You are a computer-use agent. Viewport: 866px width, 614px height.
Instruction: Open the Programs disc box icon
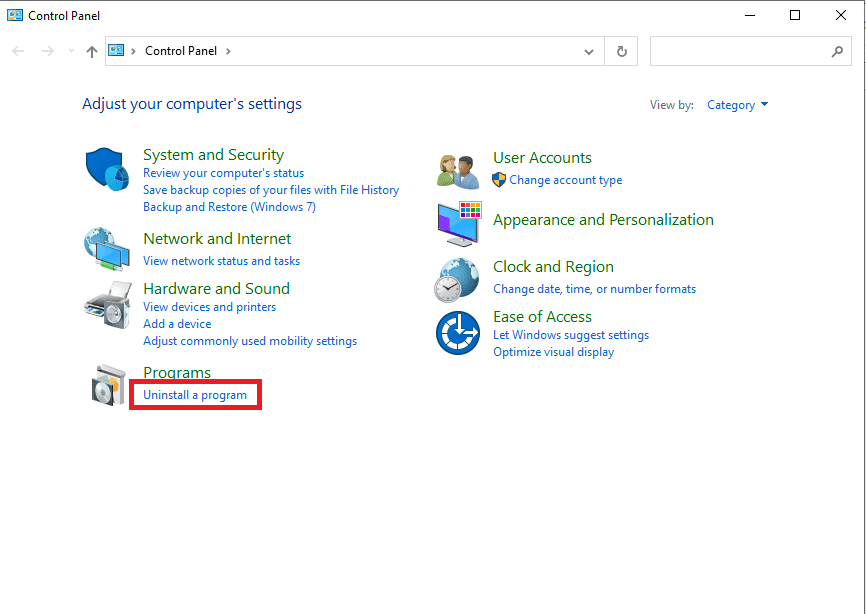106,385
